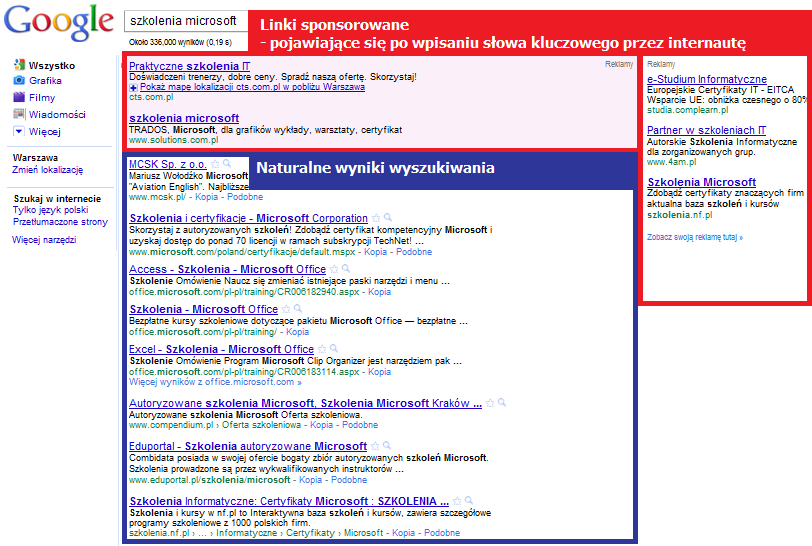Open Podobne link for szkolenia.nf.pl result
Screen dimensions: 812x546
(x=442, y=533)
